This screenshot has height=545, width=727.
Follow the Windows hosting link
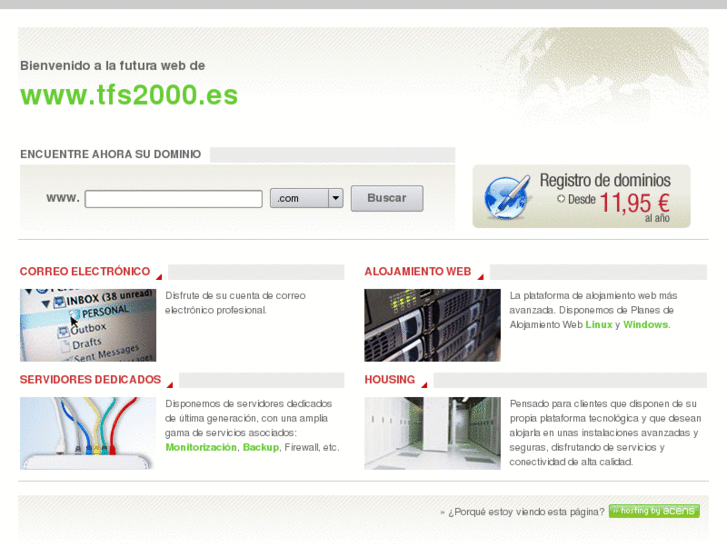[x=645, y=325]
